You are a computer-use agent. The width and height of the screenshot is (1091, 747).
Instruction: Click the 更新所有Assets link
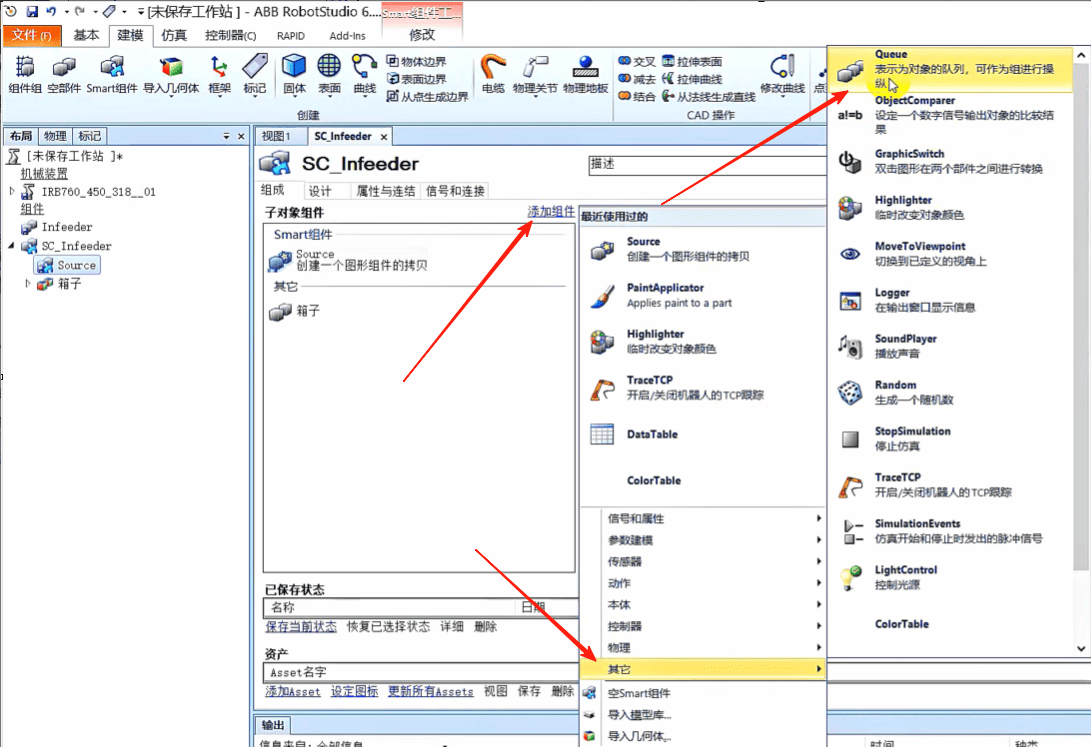[x=431, y=691]
